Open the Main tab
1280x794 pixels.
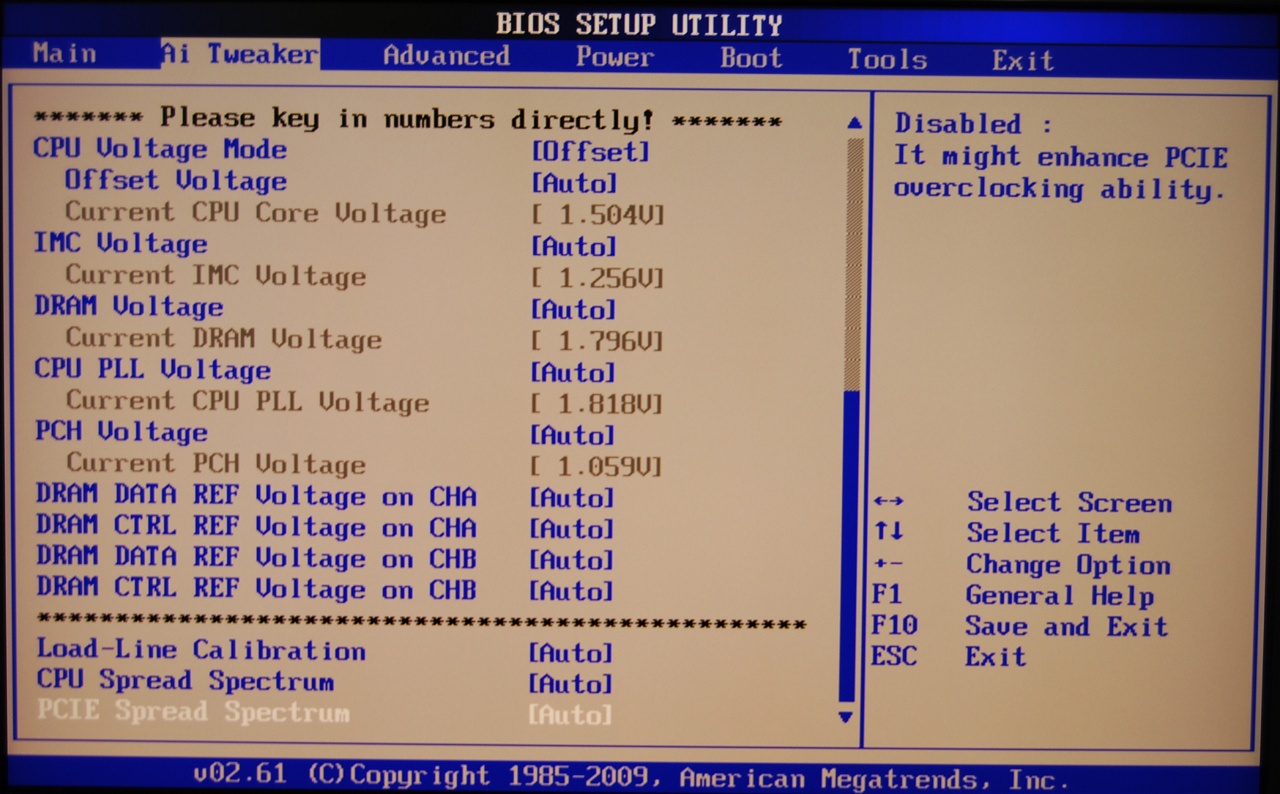pos(64,54)
